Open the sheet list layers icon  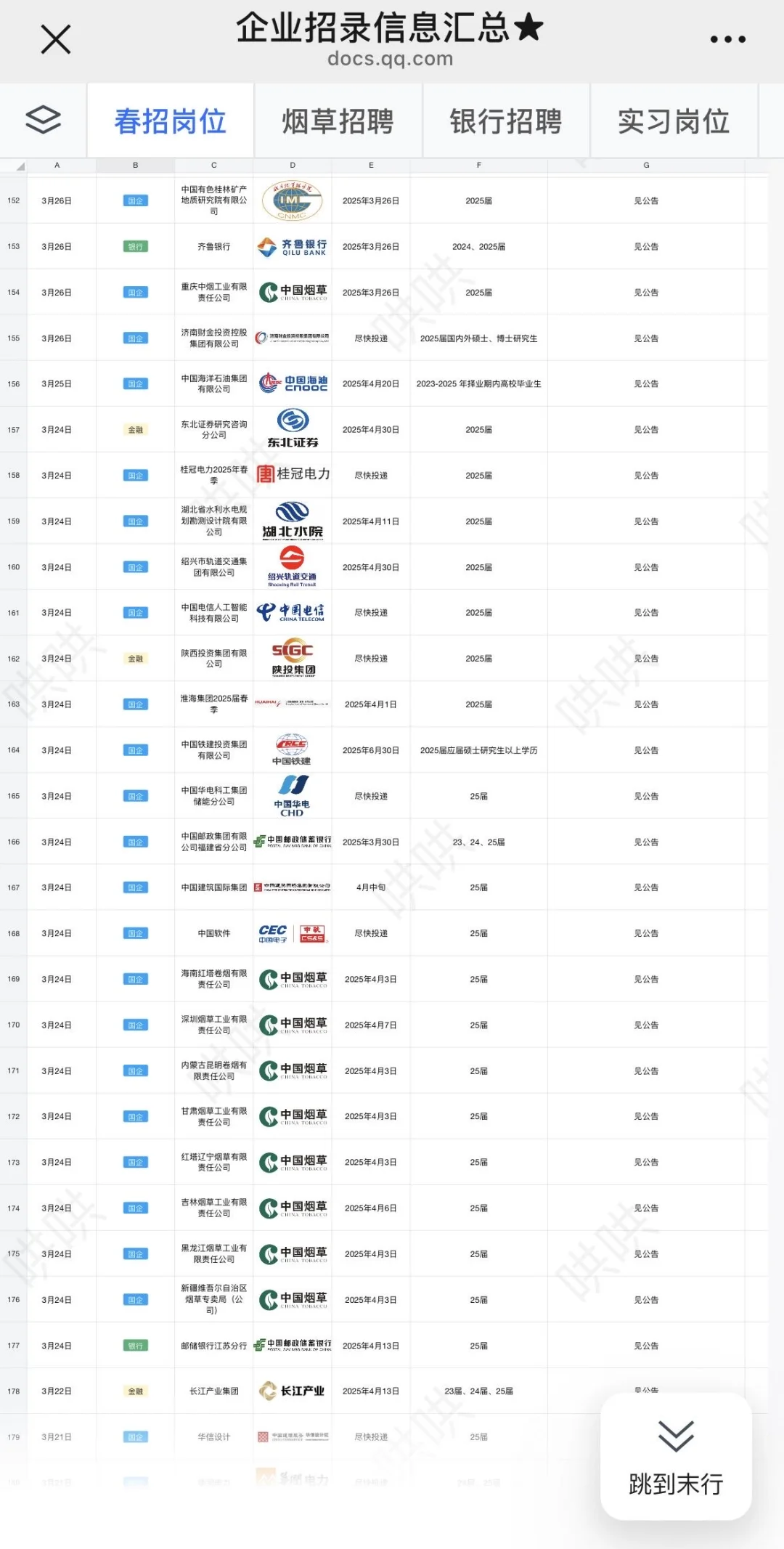(x=44, y=120)
